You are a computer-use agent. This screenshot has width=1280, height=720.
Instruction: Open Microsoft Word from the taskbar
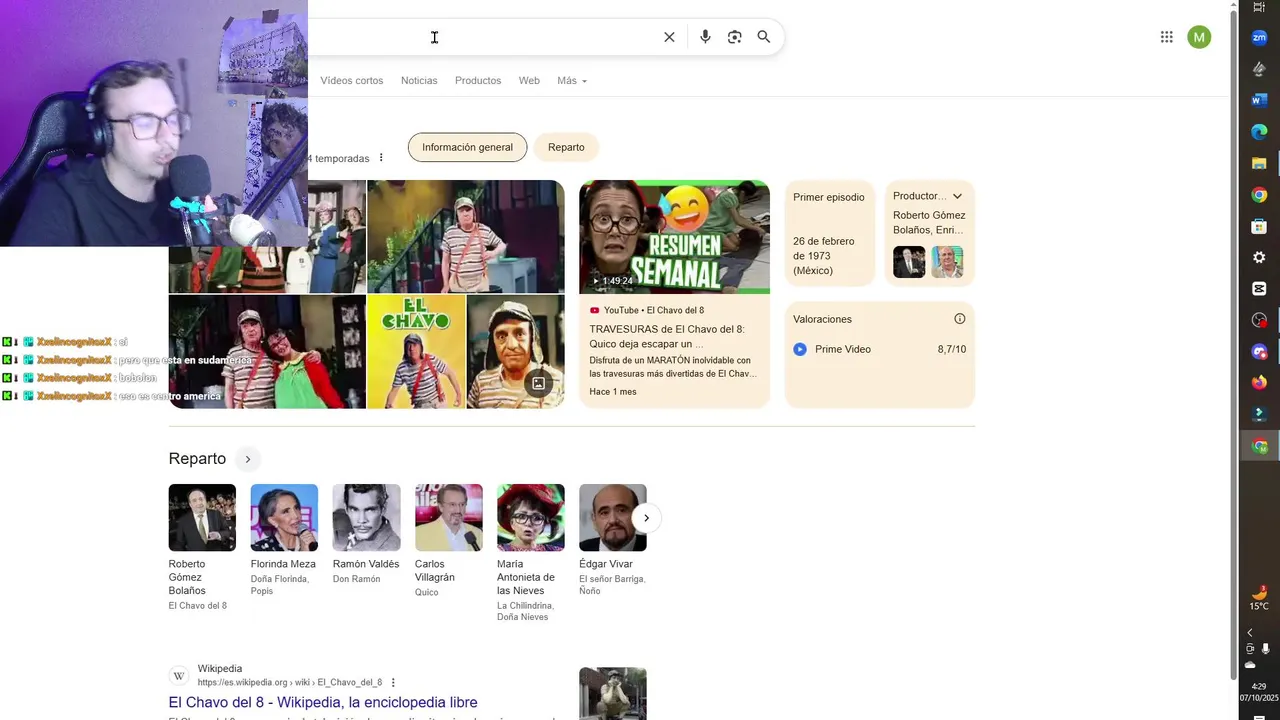pos(1259,100)
